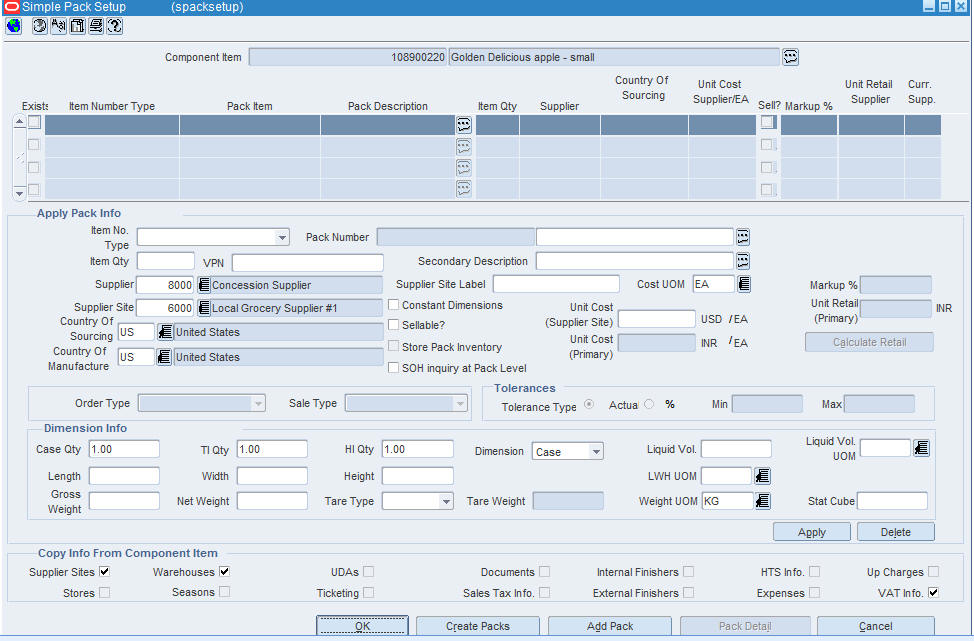974x641 pixels.
Task: Open comment icon in first pack table row
Action: tap(463, 125)
